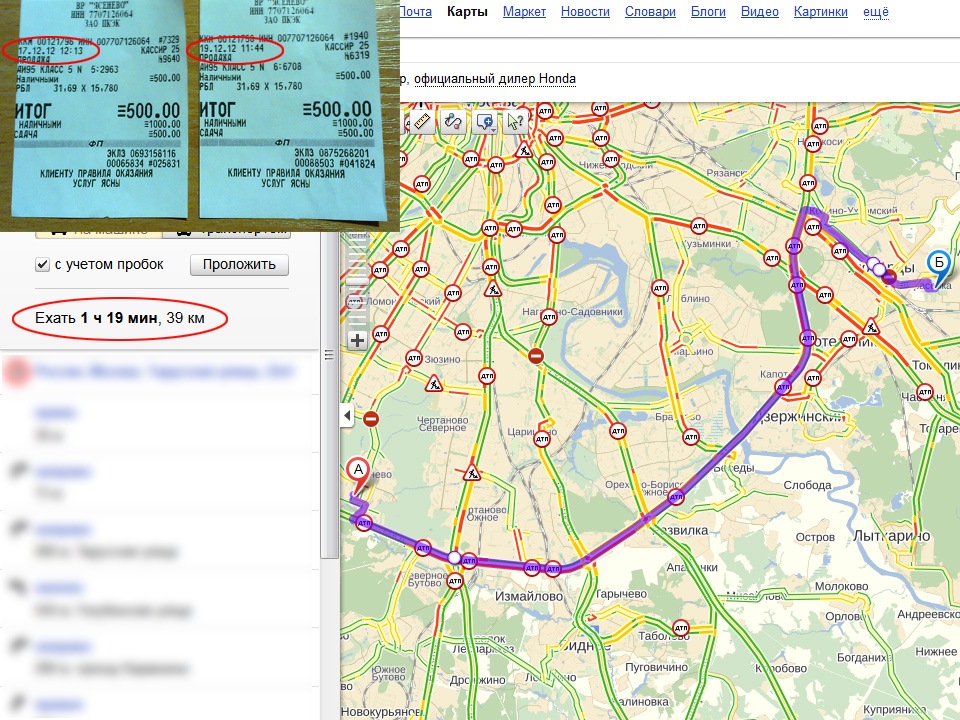Click 'Остров' map label
Image resolution: width=960 pixels, height=720 pixels.
[x=815, y=538]
